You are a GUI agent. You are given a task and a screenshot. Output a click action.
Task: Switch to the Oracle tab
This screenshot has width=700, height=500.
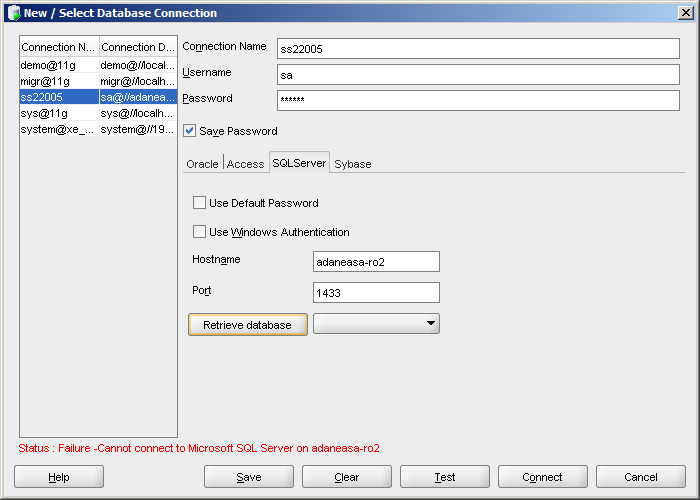pos(202,164)
